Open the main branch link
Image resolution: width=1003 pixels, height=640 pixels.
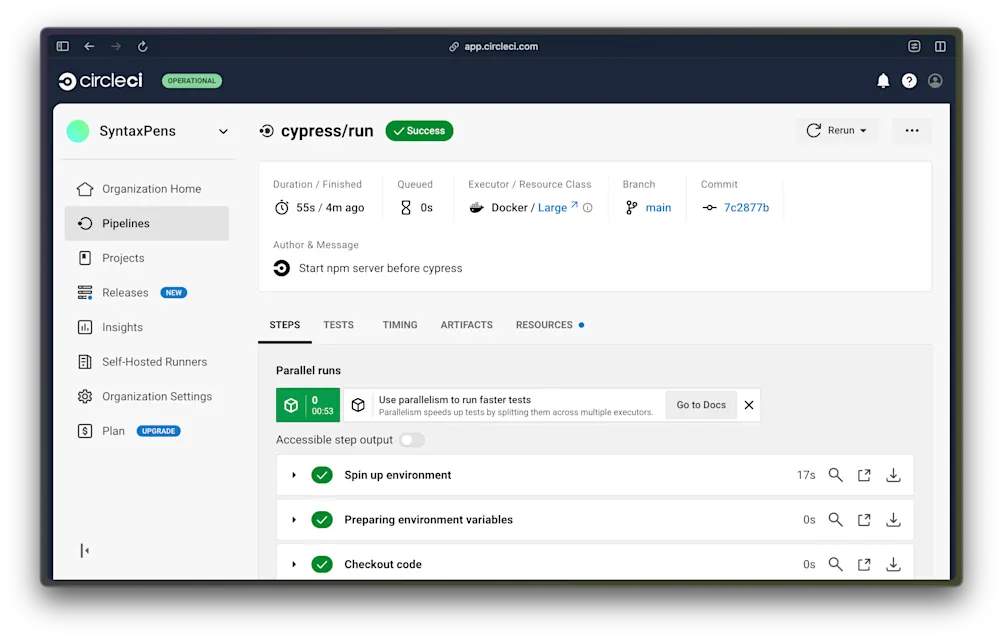point(658,208)
